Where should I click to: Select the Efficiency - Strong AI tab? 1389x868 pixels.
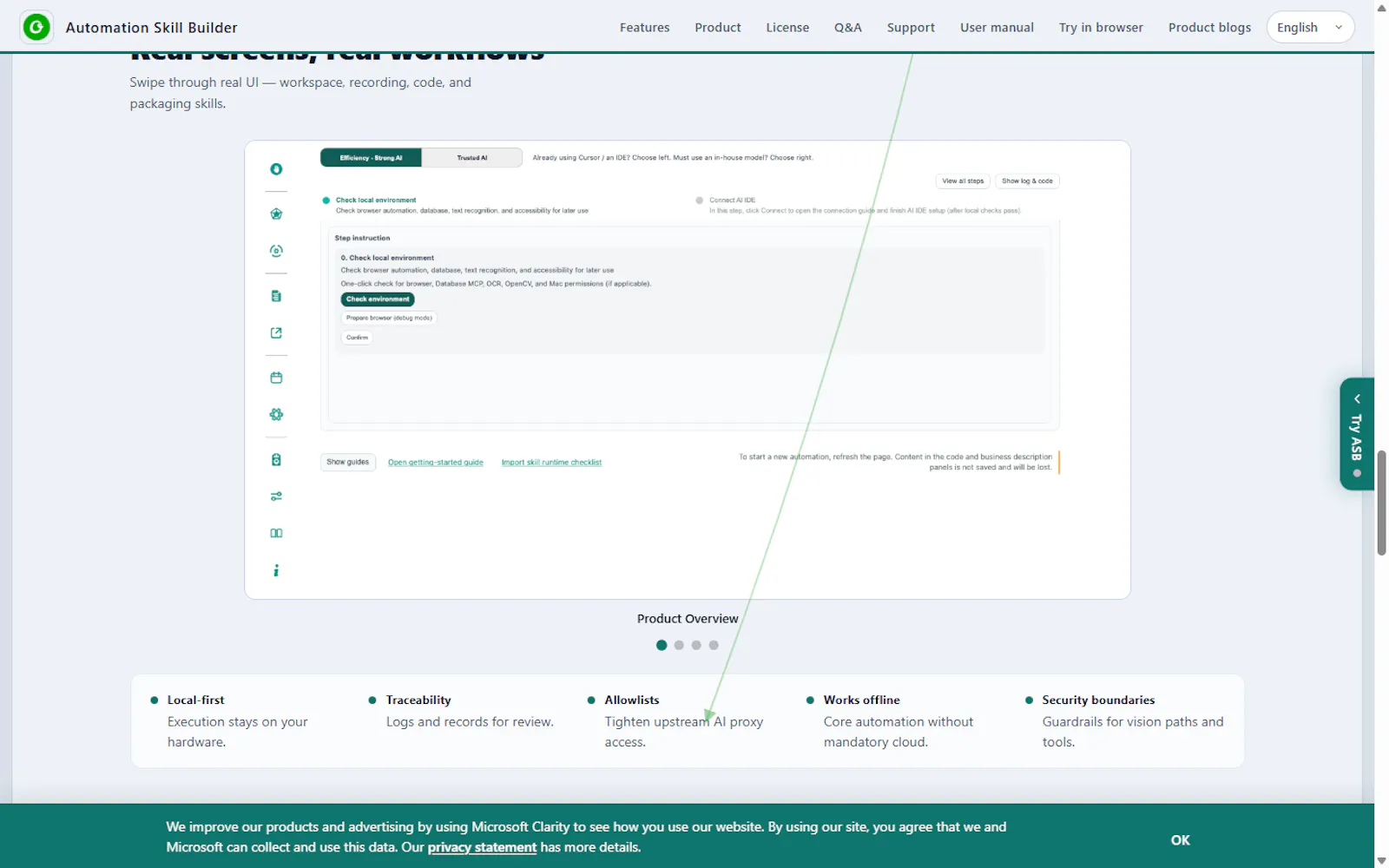coord(371,158)
